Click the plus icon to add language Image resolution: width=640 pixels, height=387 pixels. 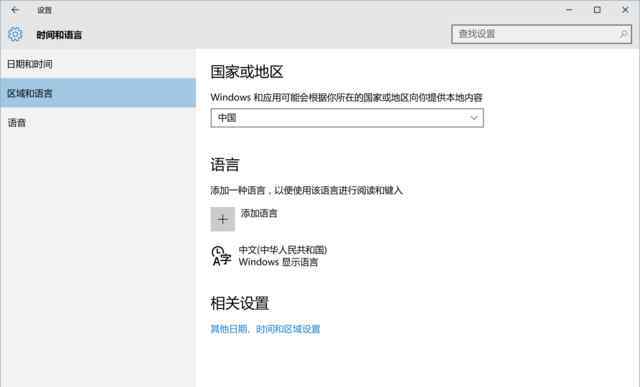pos(222,219)
